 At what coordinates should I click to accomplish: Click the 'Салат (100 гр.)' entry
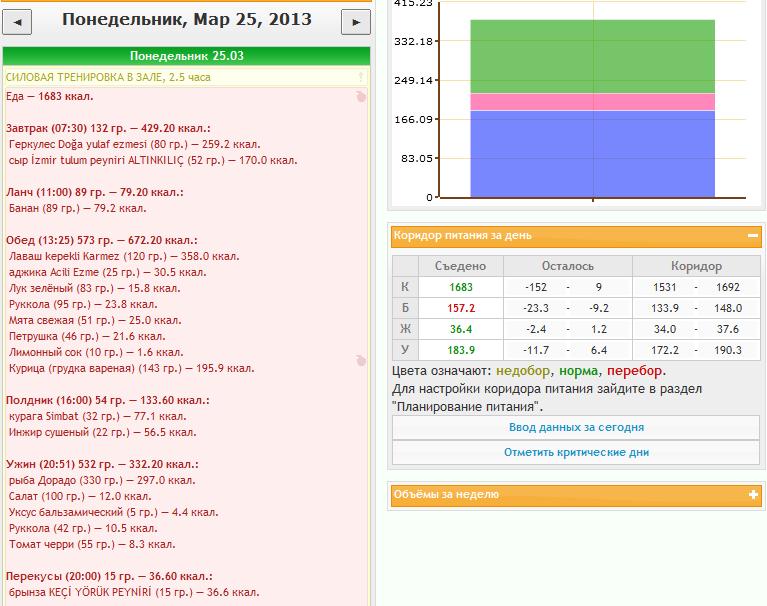point(80,496)
